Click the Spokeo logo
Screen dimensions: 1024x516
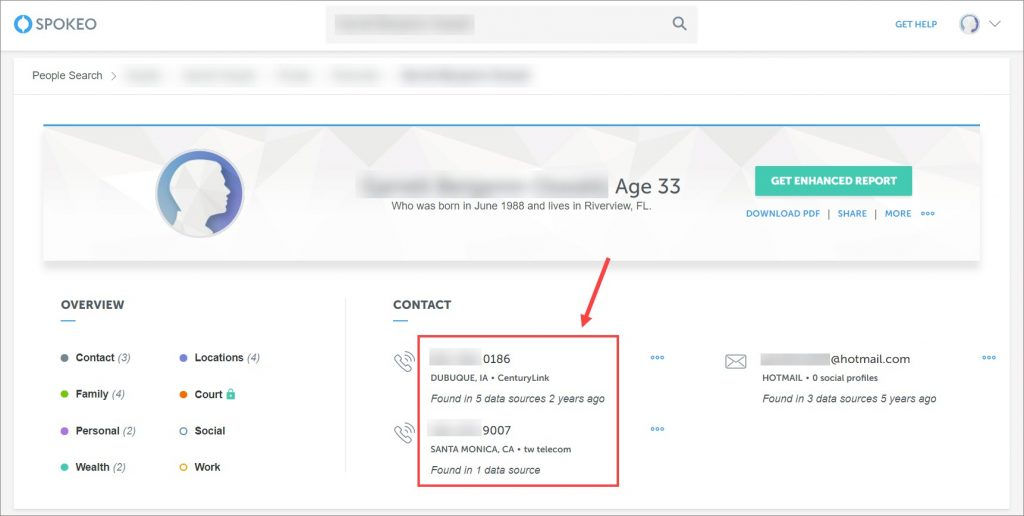pos(56,24)
